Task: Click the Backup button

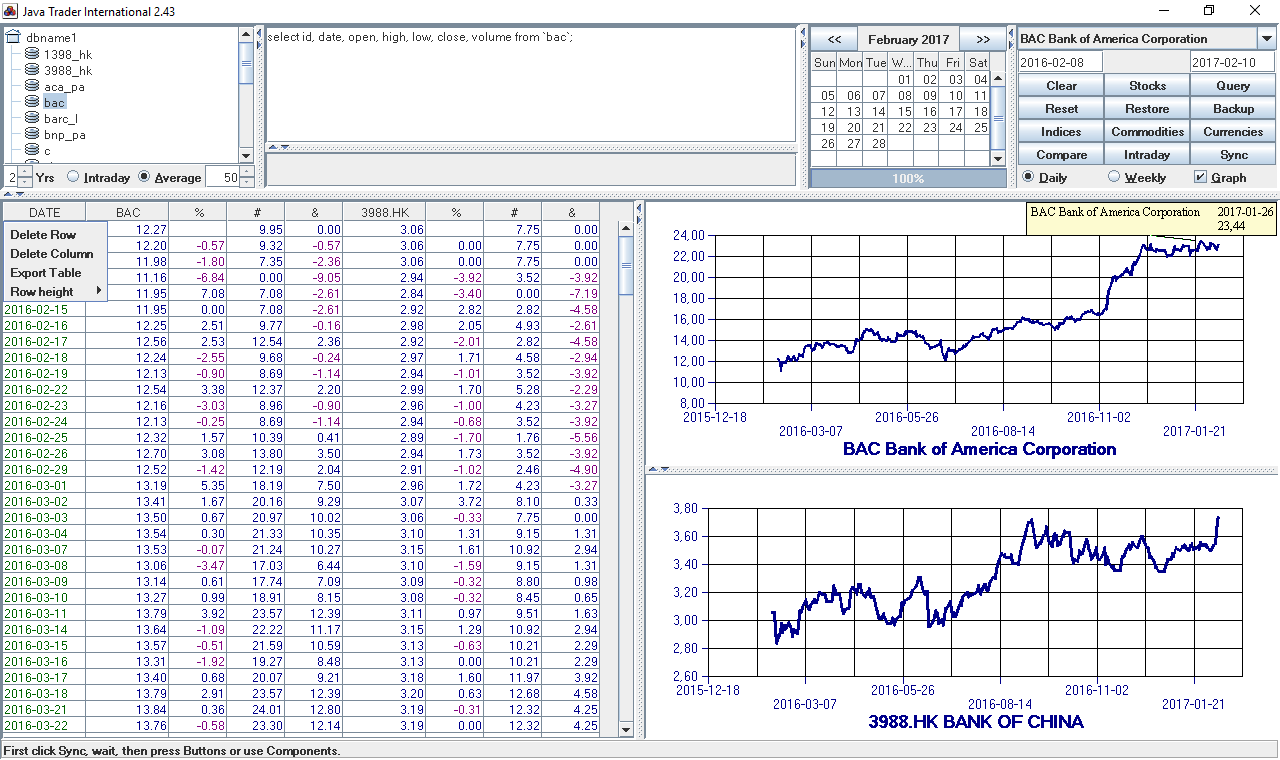Action: tap(1233, 109)
